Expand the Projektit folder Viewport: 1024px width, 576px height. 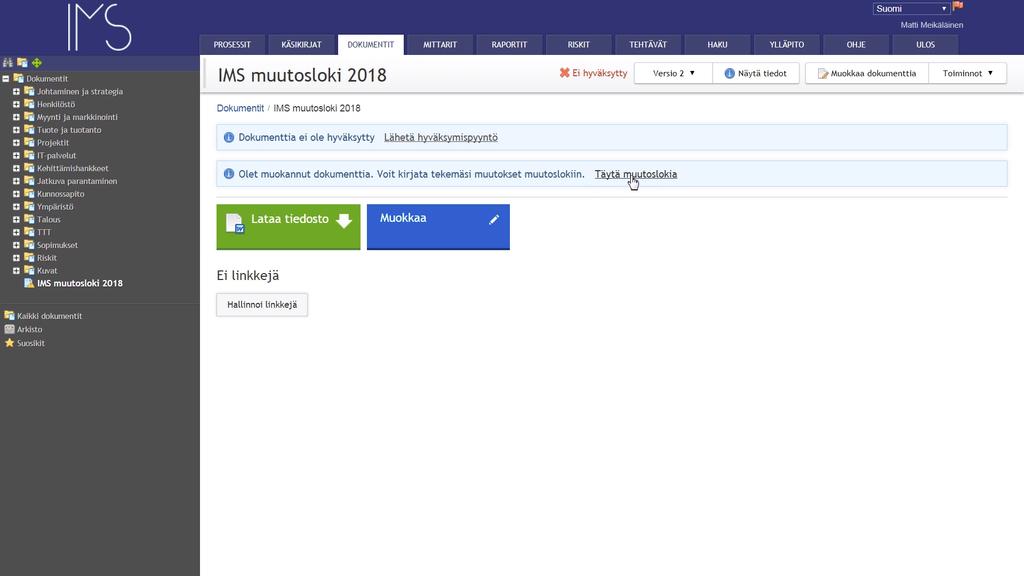point(16,142)
